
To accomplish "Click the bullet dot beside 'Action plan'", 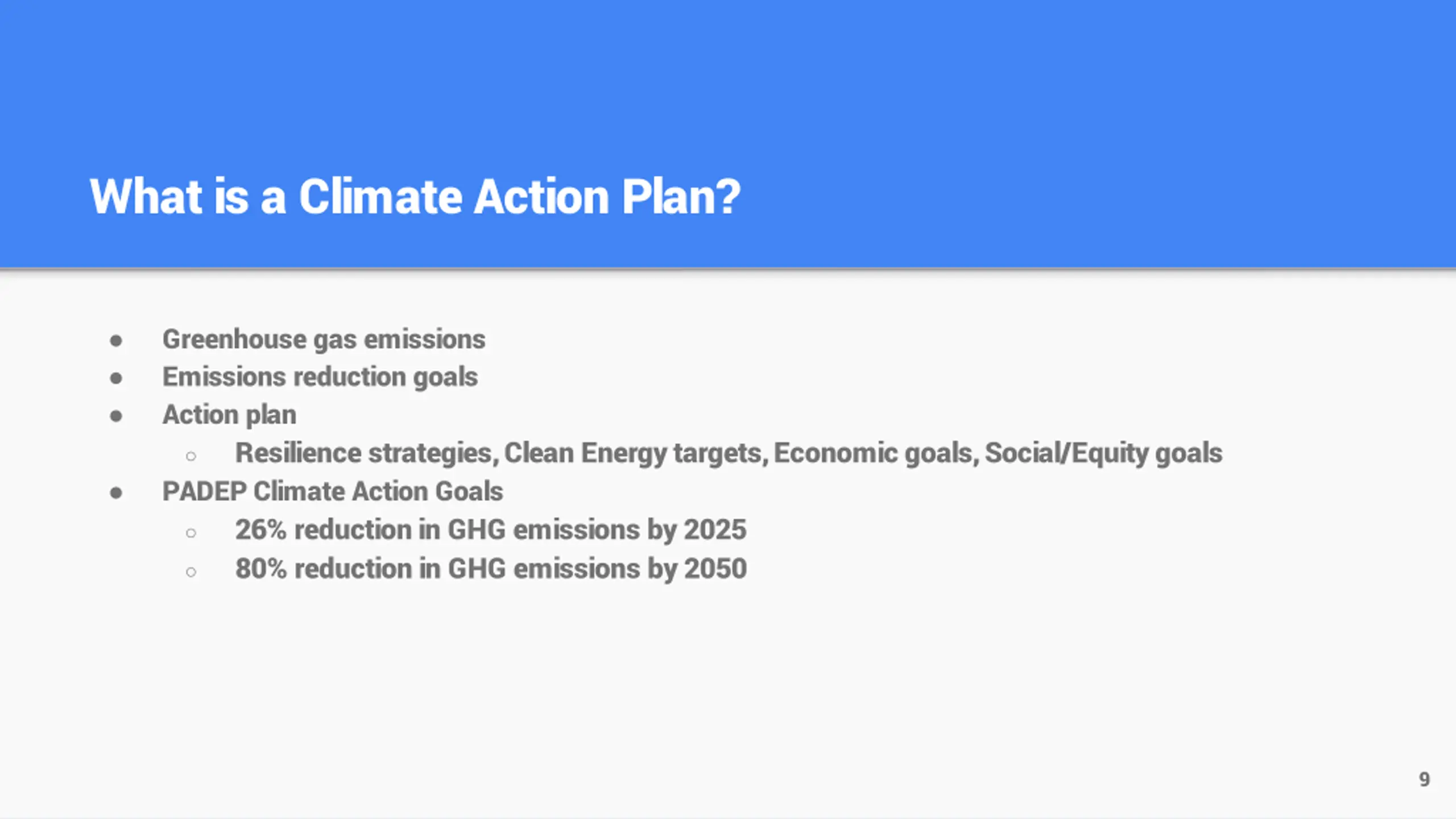I will [x=116, y=416].
